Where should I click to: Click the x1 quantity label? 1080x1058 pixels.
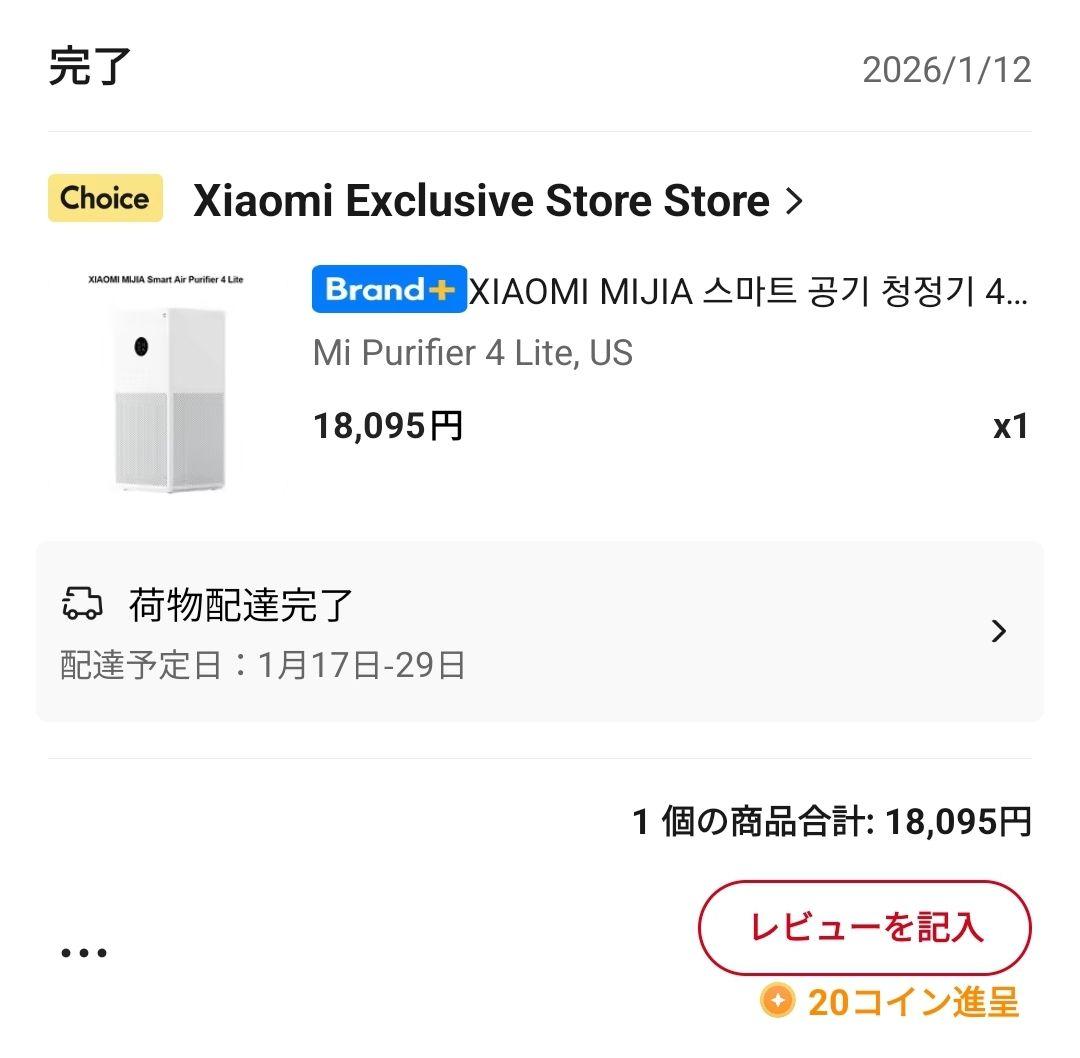1011,425
